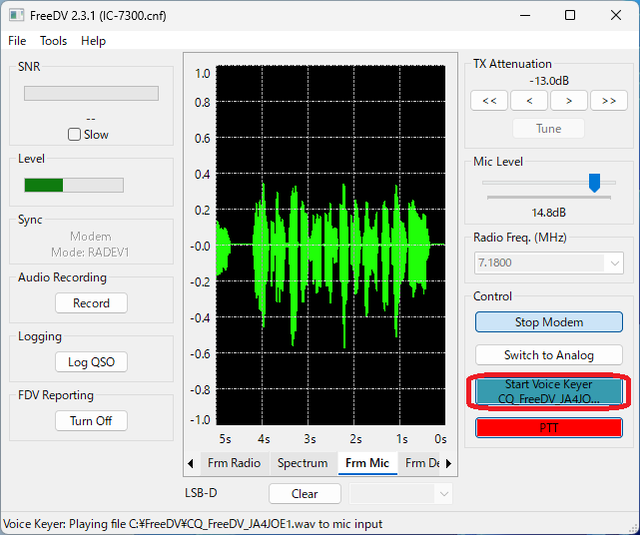Click the single > attenuation button
This screenshot has height=535, width=640.
pos(569,101)
